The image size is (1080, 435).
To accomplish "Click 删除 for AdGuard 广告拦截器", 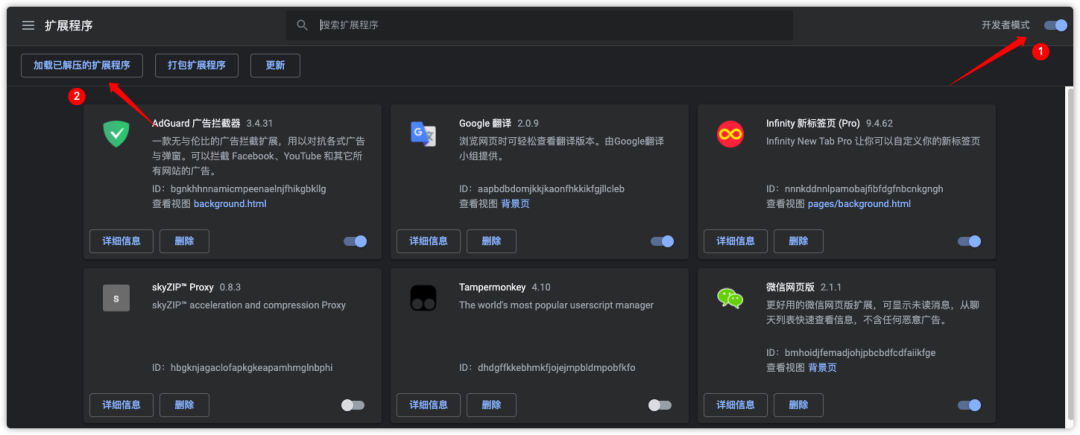I will tap(185, 241).
